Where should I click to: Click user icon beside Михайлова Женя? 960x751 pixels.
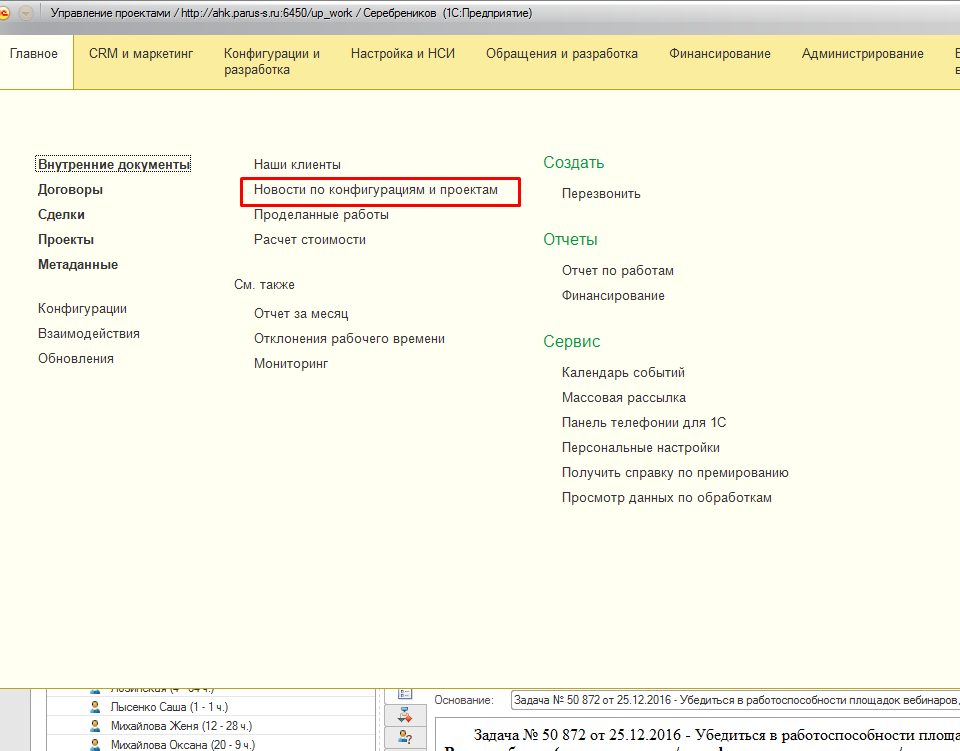tap(96, 726)
